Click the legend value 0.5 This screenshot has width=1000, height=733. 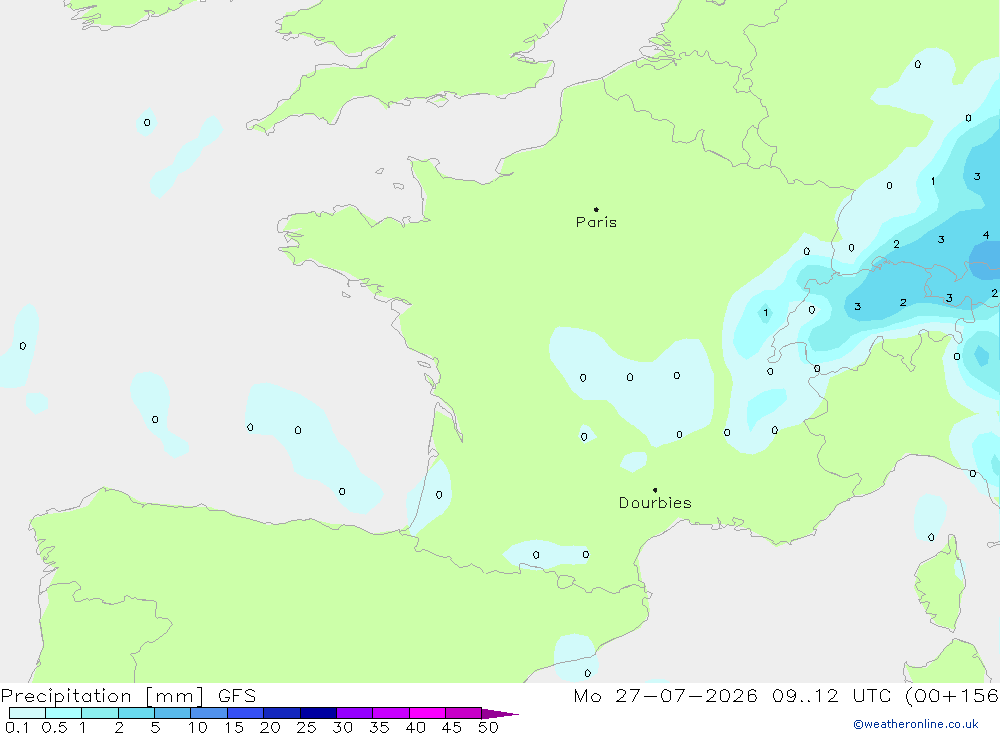coord(54,727)
